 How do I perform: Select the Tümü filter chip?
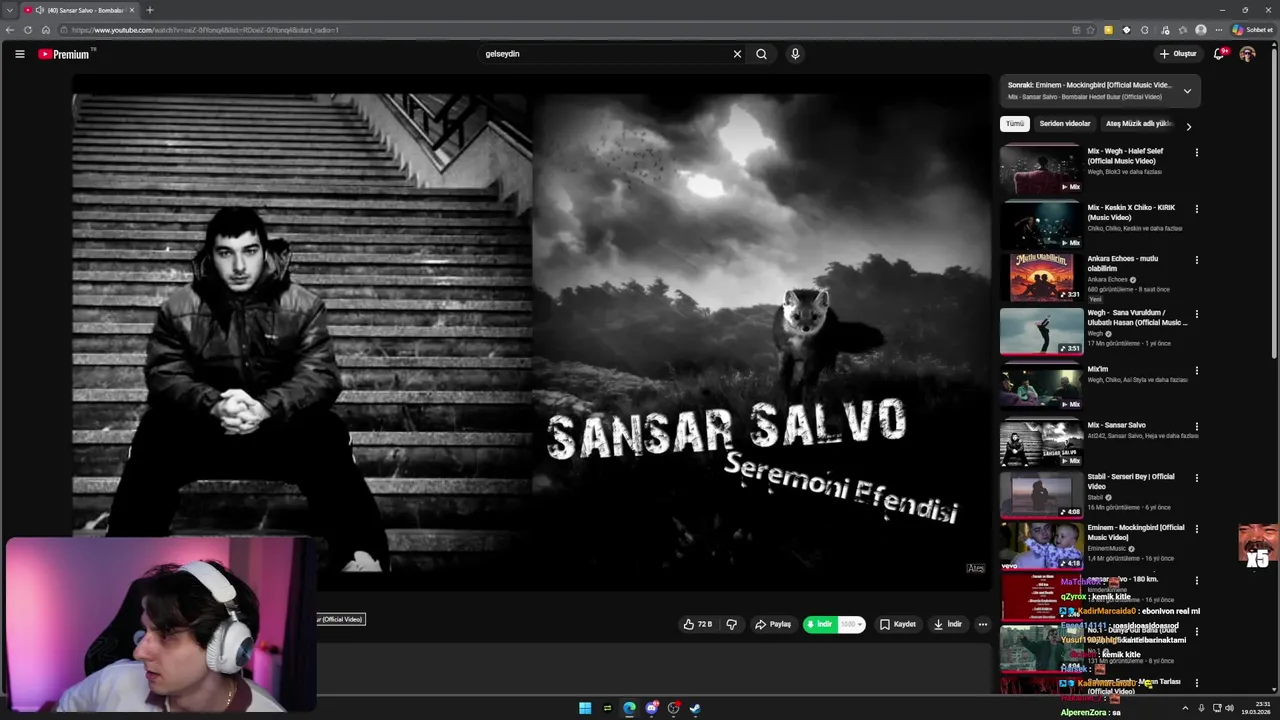coord(1015,124)
